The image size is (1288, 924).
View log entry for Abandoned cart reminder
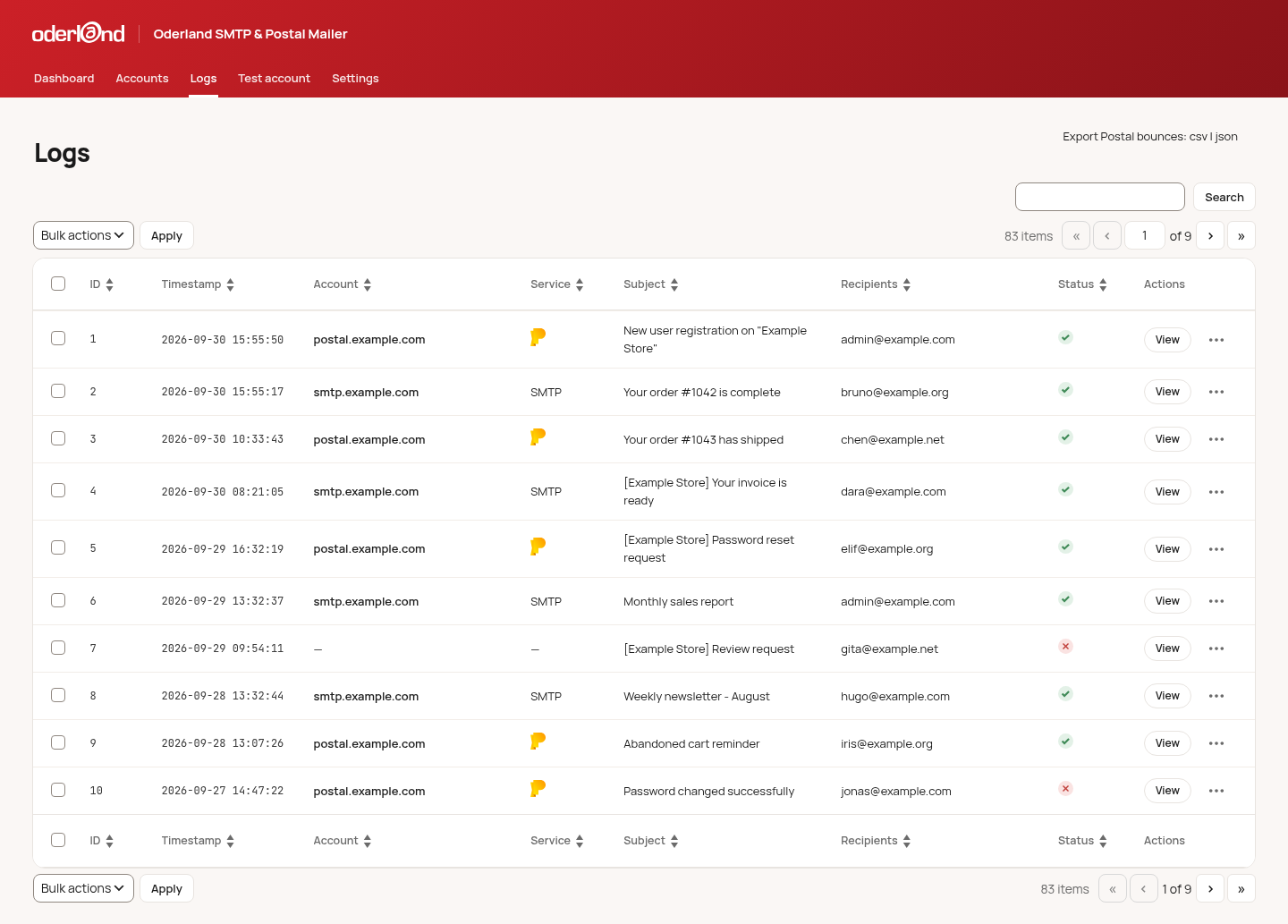(x=1167, y=743)
